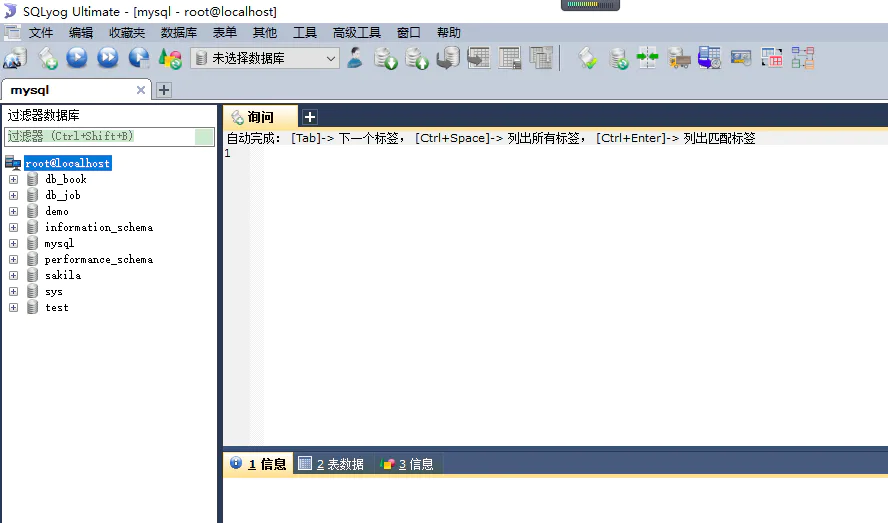Viewport: 888px width, 523px height.
Task: Select the 询问 query tab
Action: (261, 117)
